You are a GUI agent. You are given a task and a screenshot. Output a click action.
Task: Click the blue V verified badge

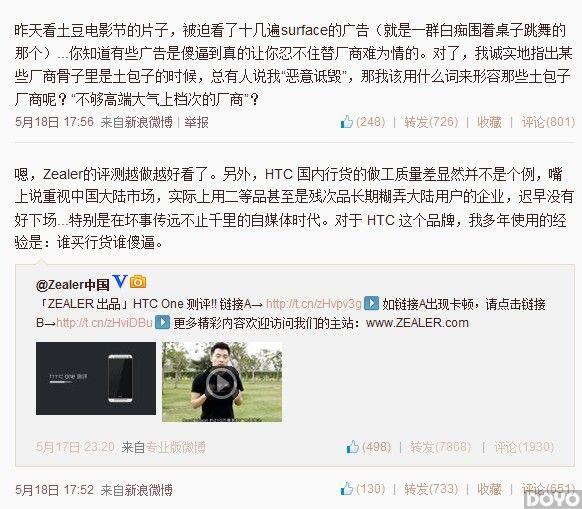coord(120,282)
